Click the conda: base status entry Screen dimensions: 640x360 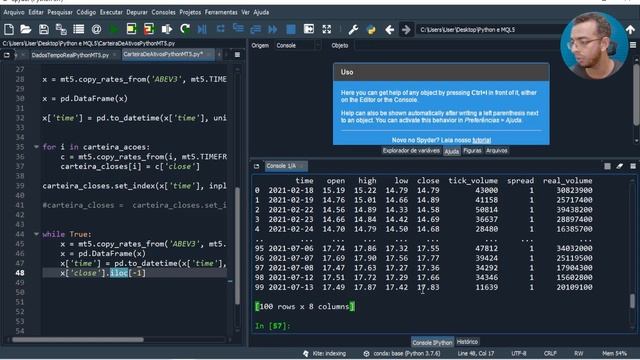(x=402, y=353)
